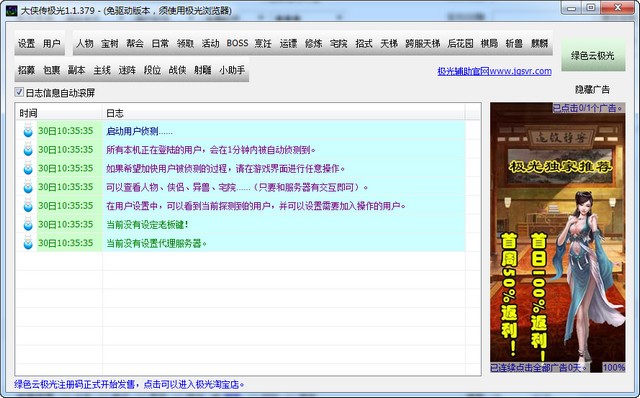The image size is (640, 398).
Task: Select the 后花园 toolbar item
Action: click(460, 43)
